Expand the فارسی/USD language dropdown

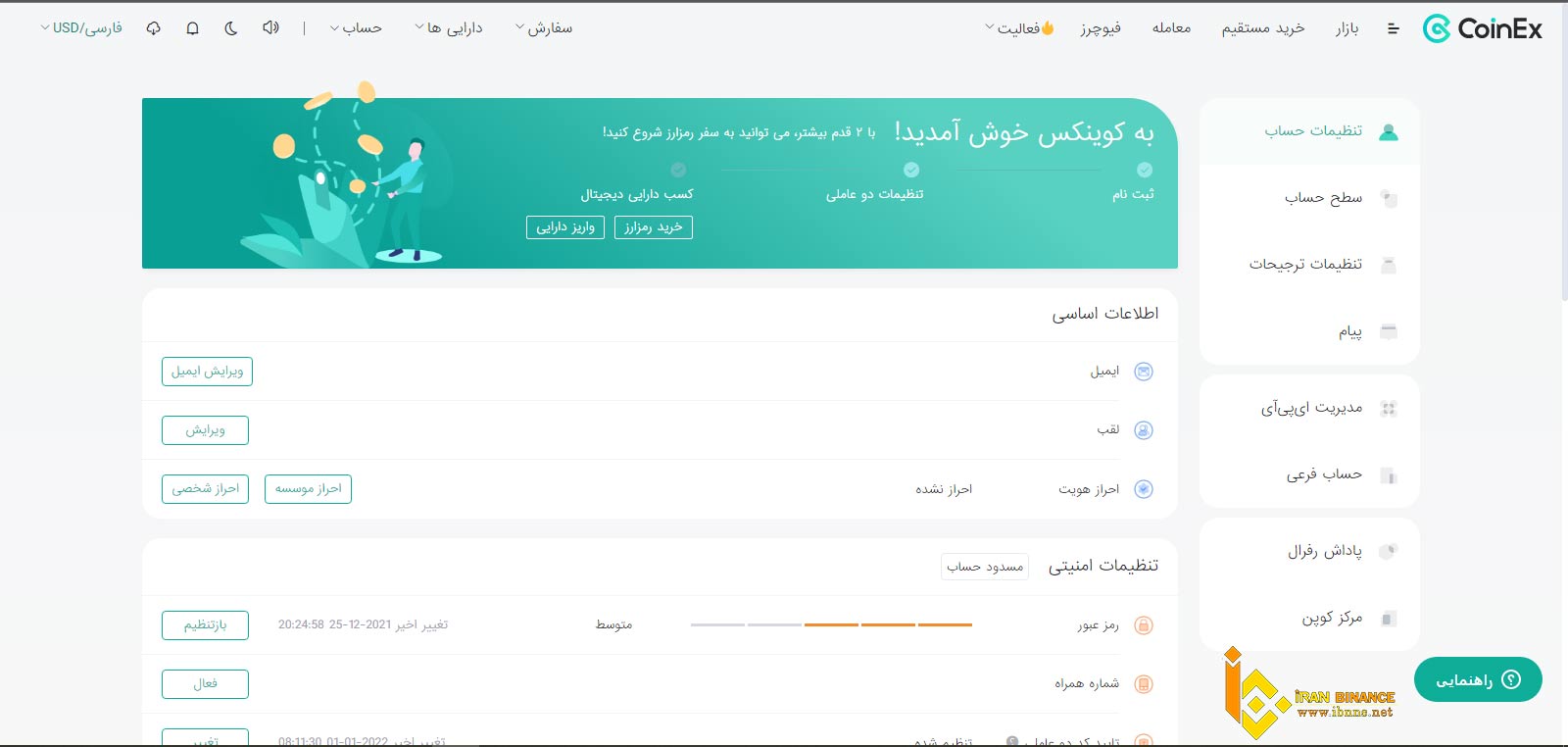click(x=81, y=28)
